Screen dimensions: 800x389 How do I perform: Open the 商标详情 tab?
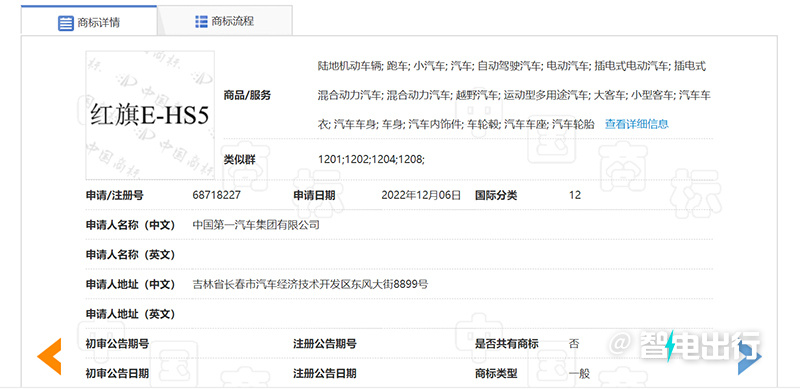[89, 21]
